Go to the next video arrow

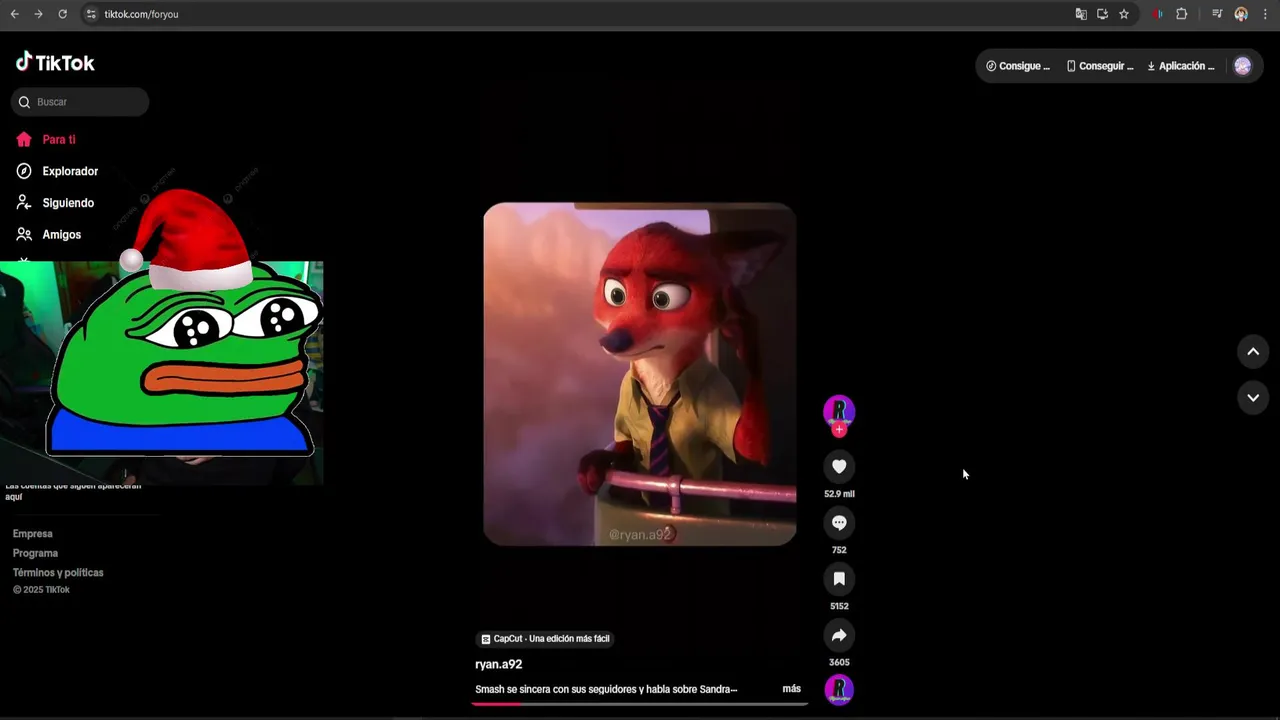pos(1253,397)
